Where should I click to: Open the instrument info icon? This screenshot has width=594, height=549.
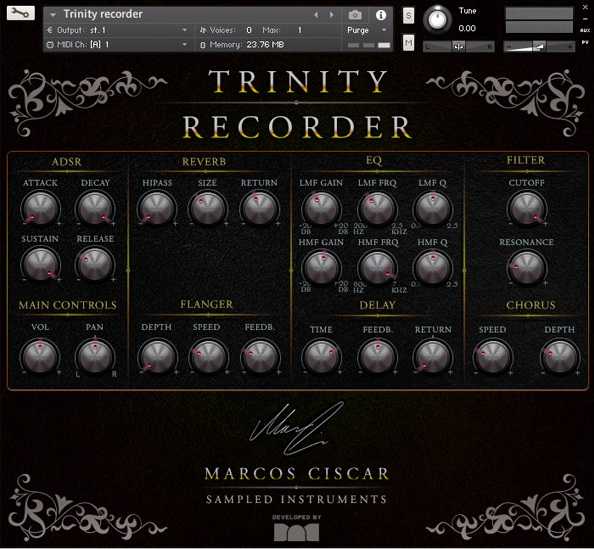click(x=381, y=15)
